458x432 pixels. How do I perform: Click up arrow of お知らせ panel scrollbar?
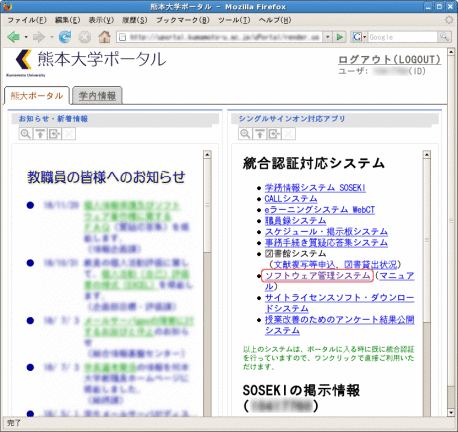click(207, 154)
